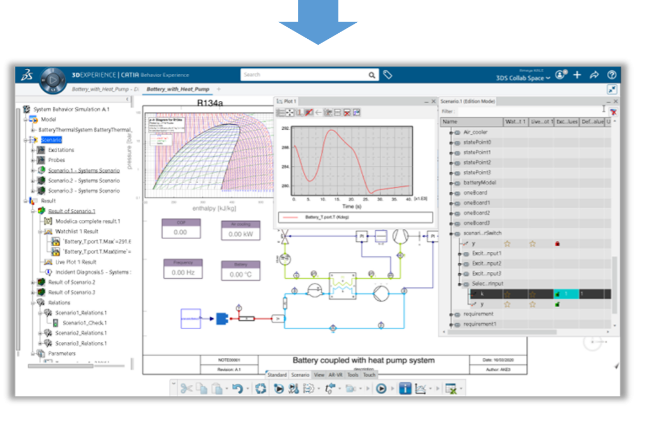Select the Battery_with_Heat_Pump active tab

pos(178,89)
